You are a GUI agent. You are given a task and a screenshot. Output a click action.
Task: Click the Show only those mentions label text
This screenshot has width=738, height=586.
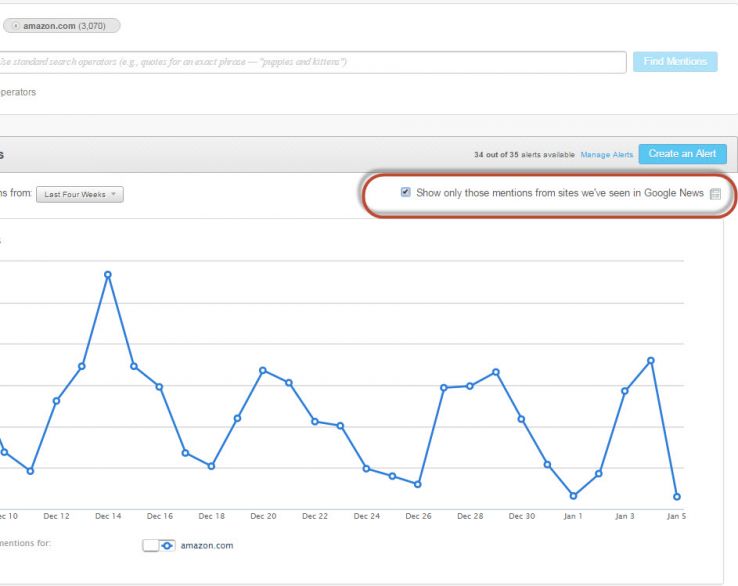pyautogui.click(x=559, y=192)
